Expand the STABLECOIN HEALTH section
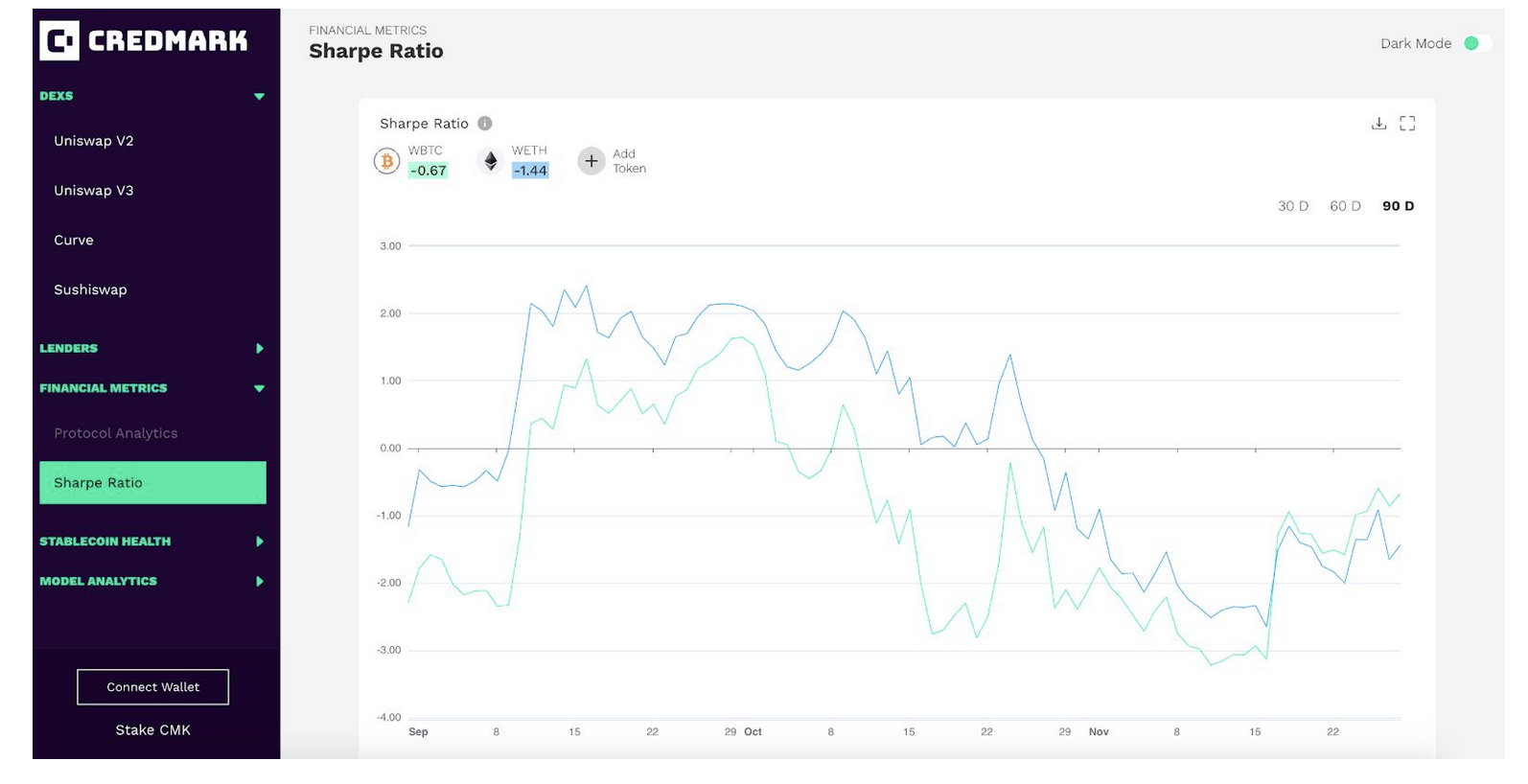This screenshot has height=784, width=1528. coord(259,542)
